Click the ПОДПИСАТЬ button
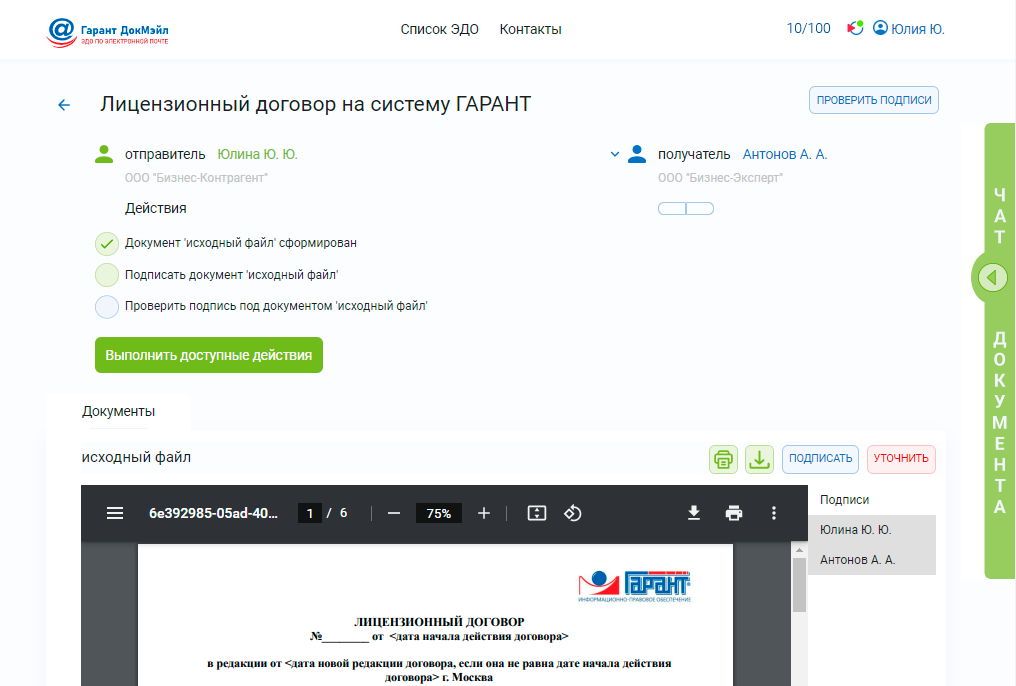This screenshot has width=1016, height=686. [820, 459]
